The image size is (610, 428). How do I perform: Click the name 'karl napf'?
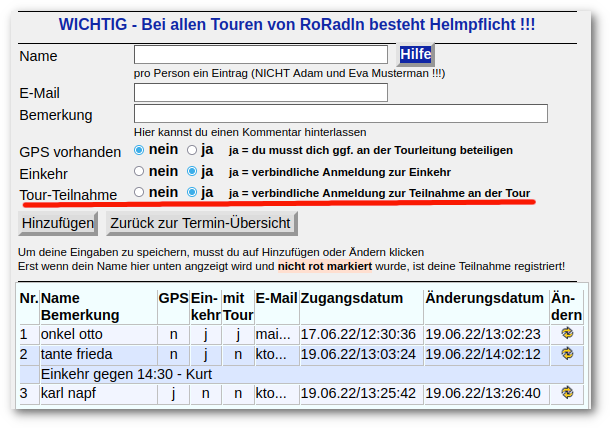pyautogui.click(x=68, y=393)
